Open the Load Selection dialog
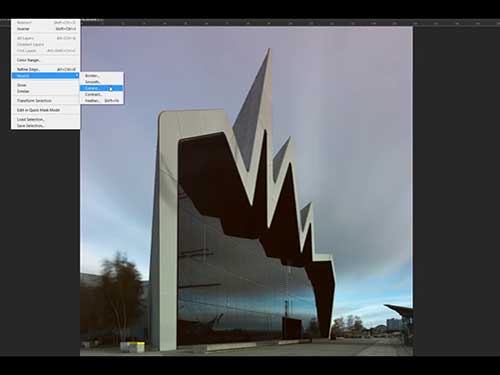Screen dimensions: 500x375 (x=45, y=119)
